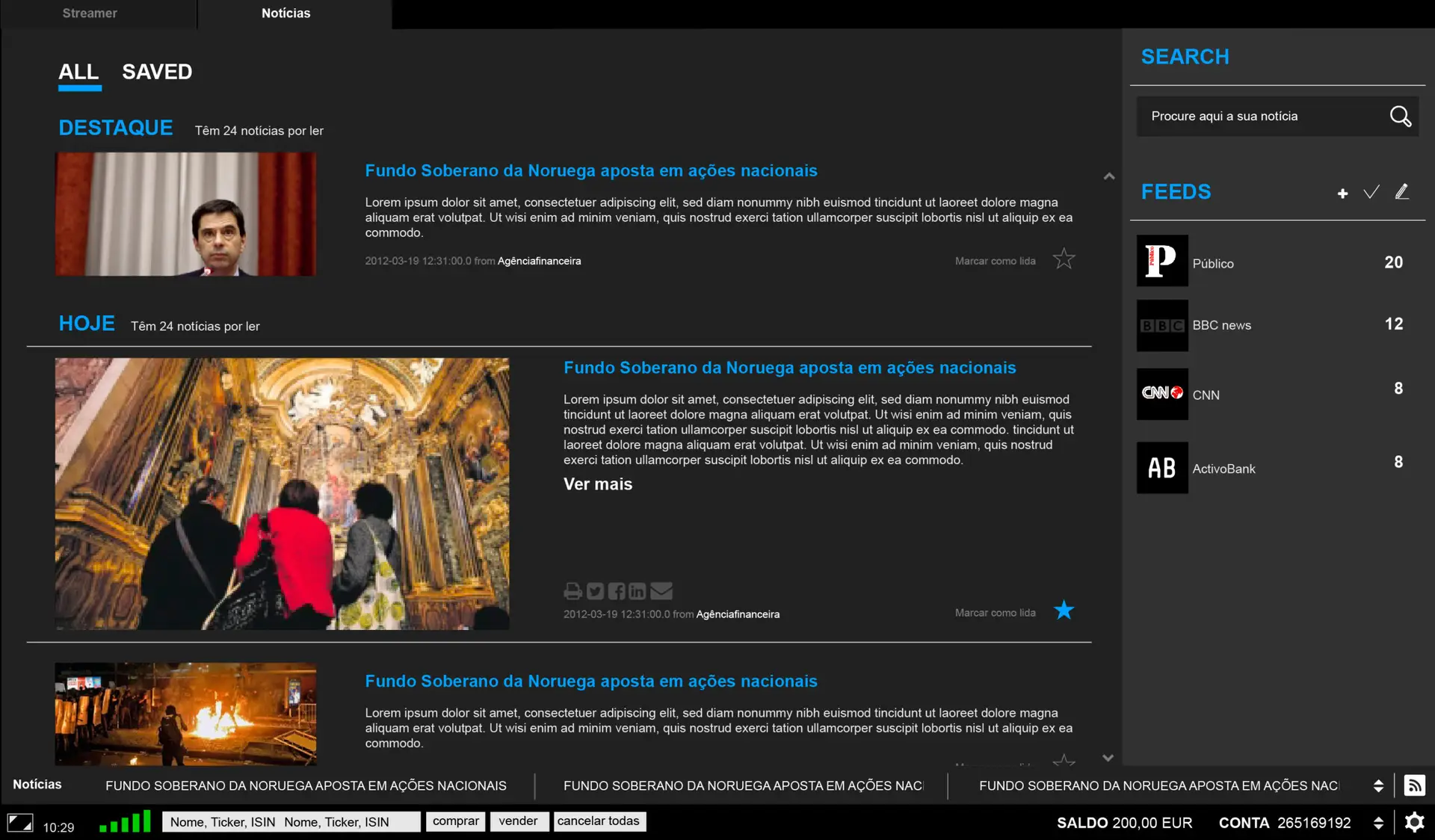The width and height of the screenshot is (1435, 840).
Task: Share the article on Twitter
Action: click(595, 591)
